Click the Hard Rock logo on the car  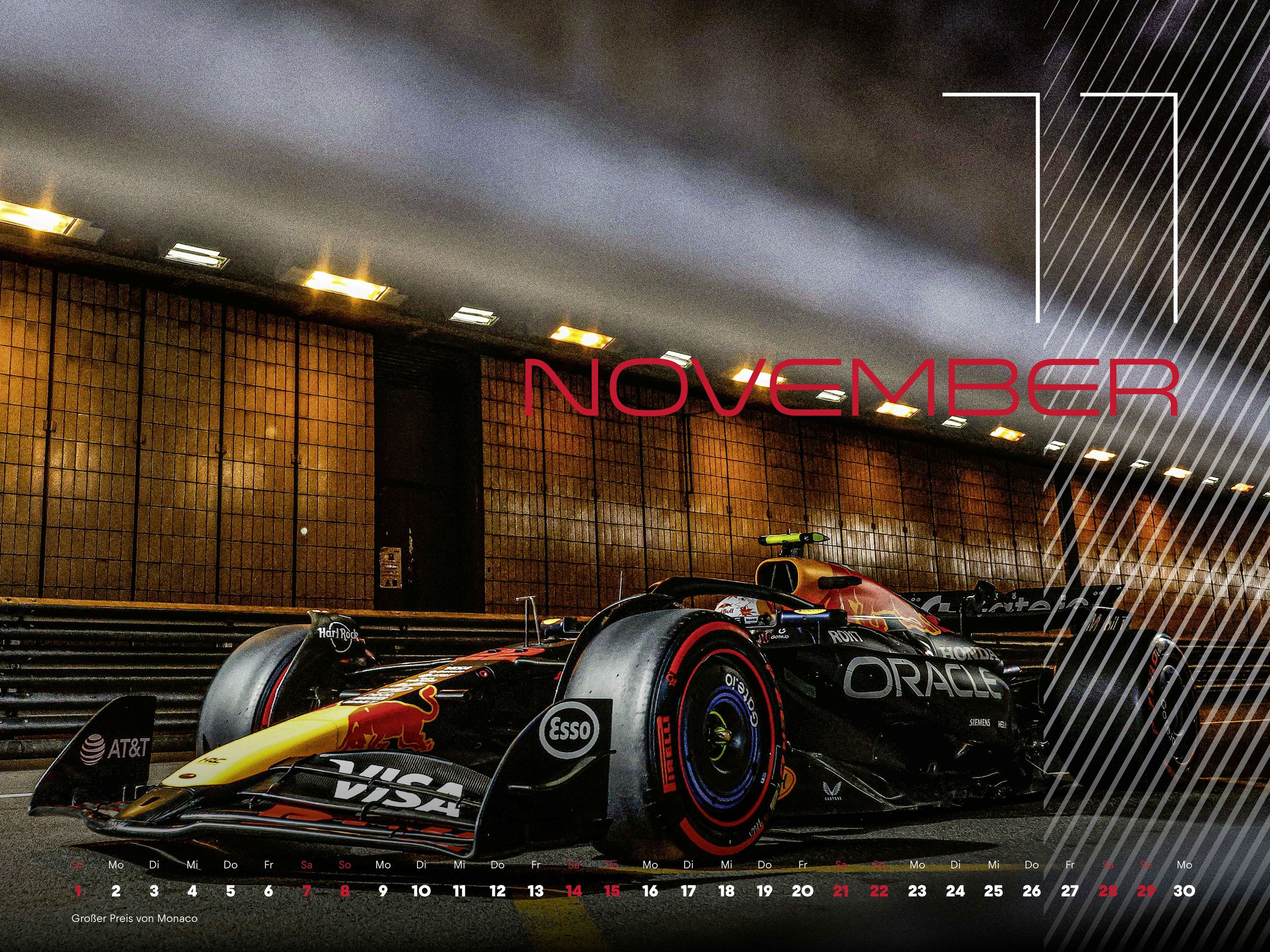point(339,634)
